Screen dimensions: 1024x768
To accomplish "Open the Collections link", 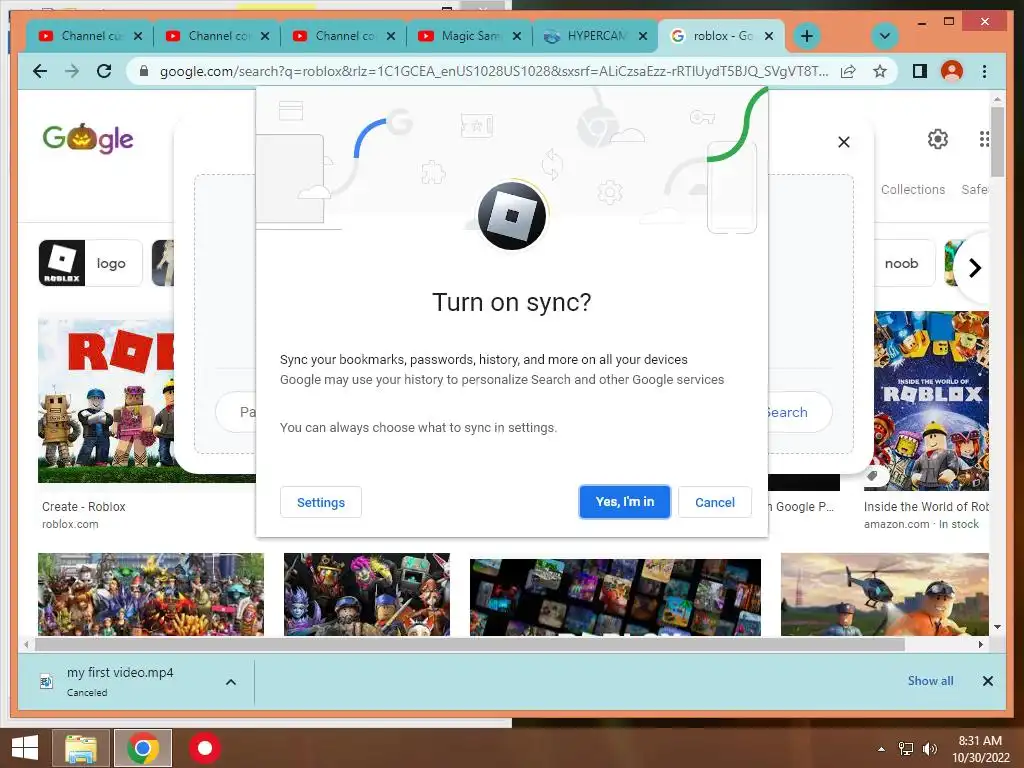I will click(x=913, y=189).
